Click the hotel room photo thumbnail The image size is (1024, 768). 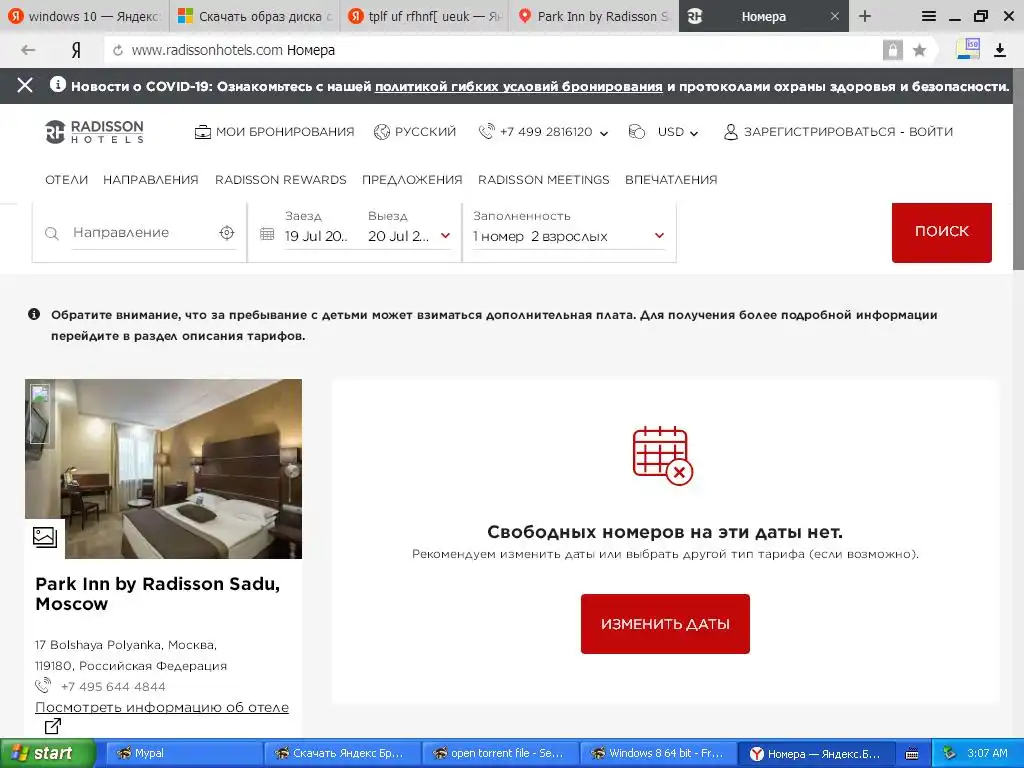[163, 469]
